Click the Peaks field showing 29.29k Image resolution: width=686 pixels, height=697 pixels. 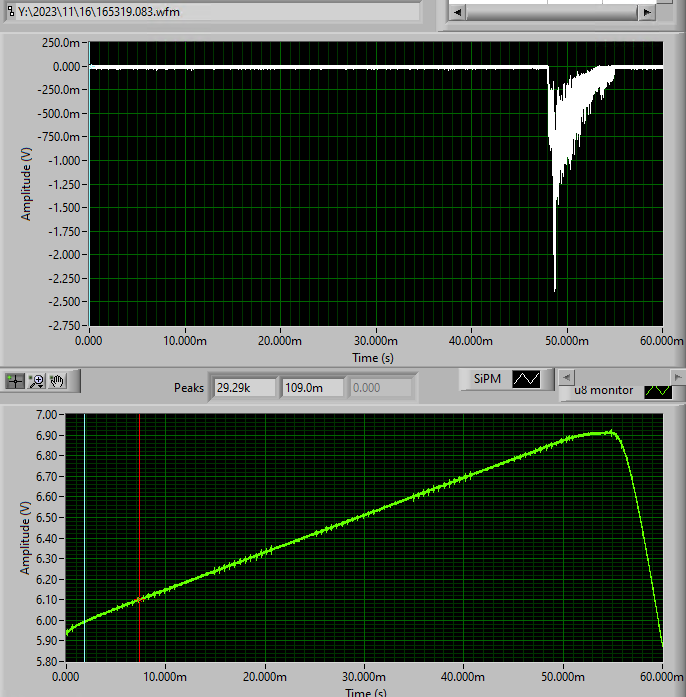[245, 388]
